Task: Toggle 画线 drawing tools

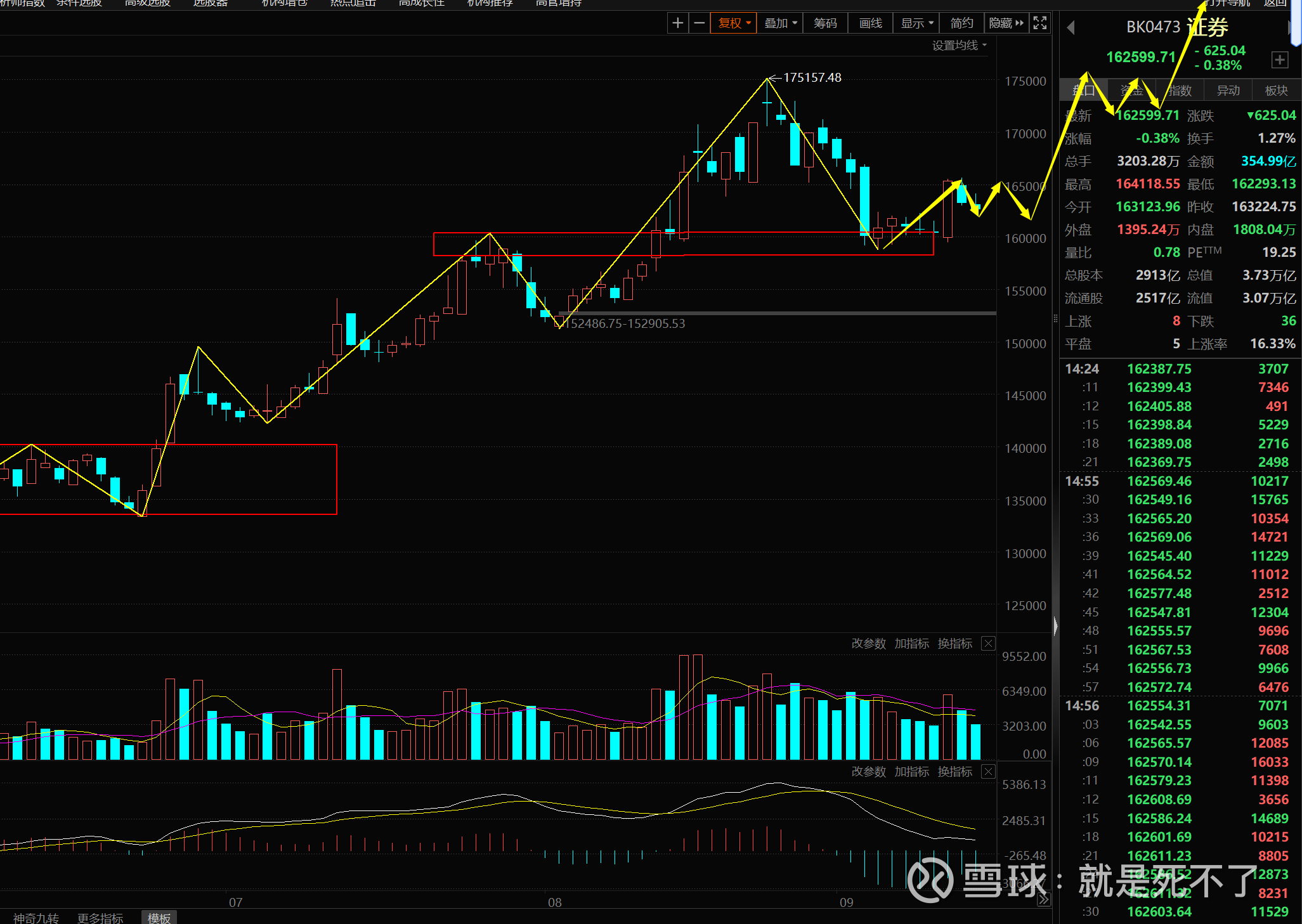Action: tap(871, 23)
